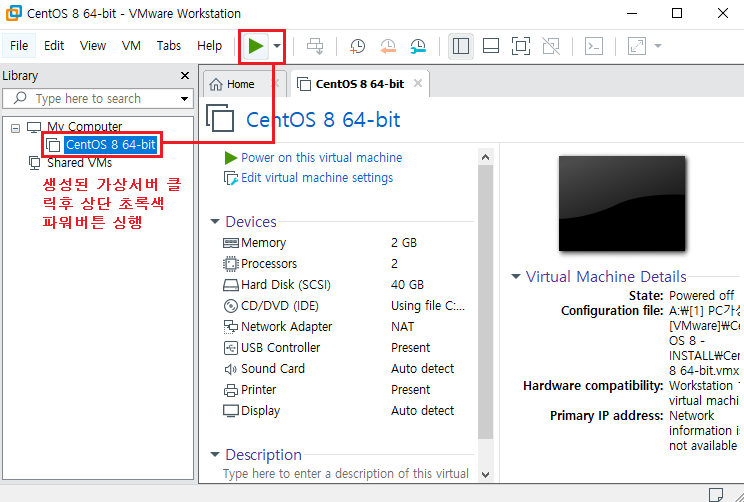This screenshot has width=744, height=502.
Task: Collapse the Devices section
Action: 215,222
